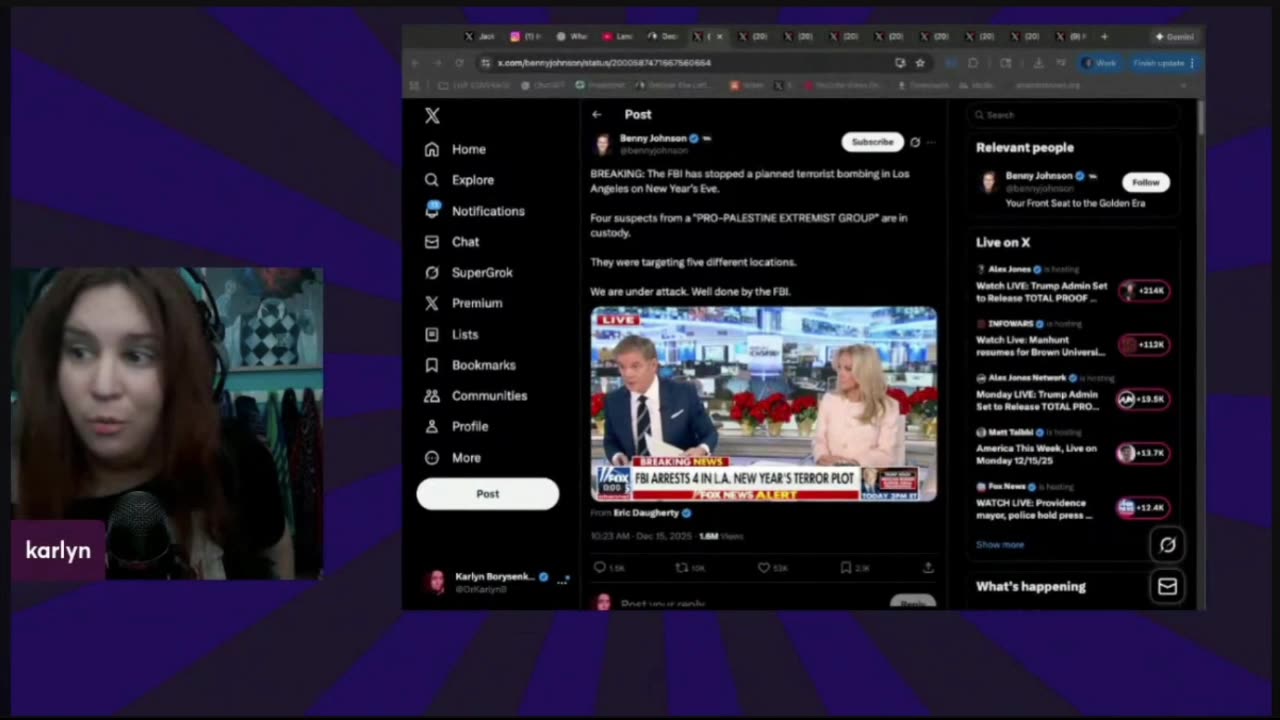This screenshot has height=720, width=1280.
Task: Click the install app icon in address bar
Action: click(900, 63)
